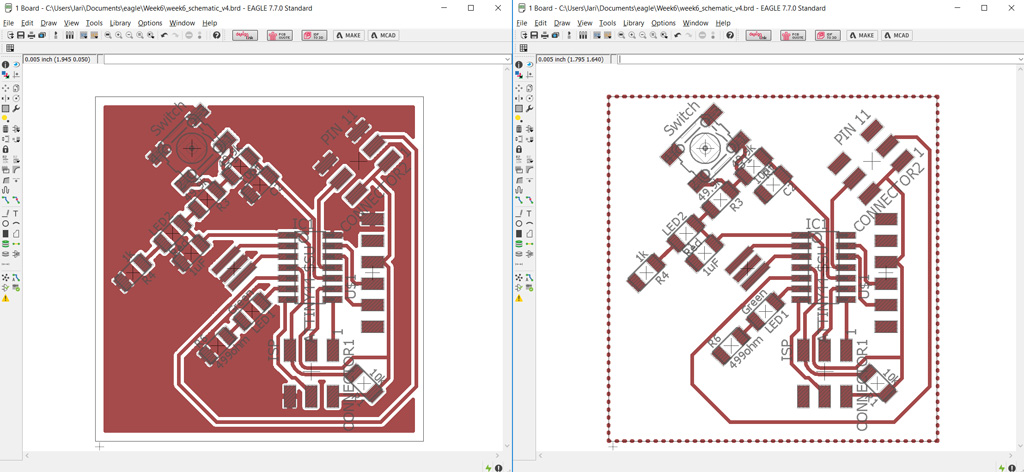This screenshot has height=472, width=1024.
Task: Select the Group tool in the left window
Action: (5, 108)
